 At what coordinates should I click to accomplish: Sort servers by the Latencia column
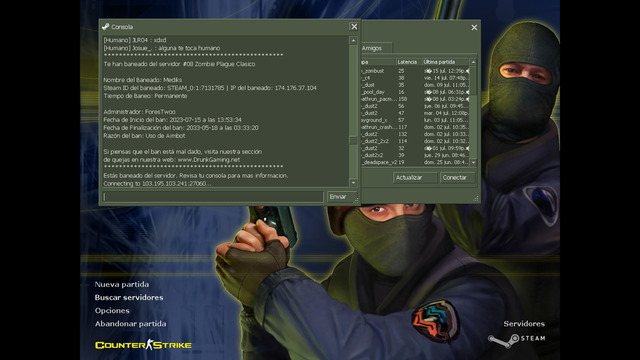[408, 62]
